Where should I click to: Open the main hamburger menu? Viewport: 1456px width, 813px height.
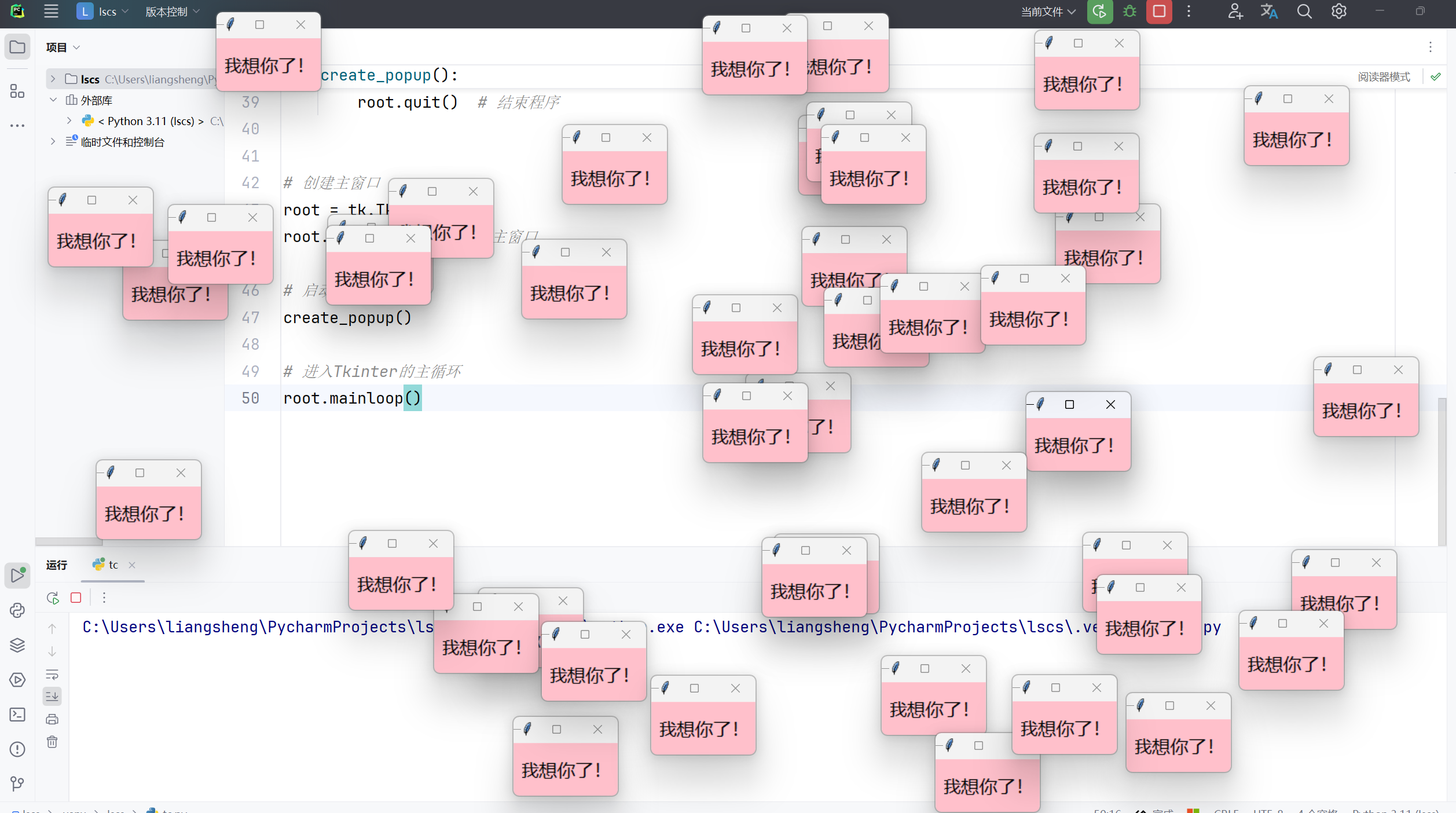point(51,12)
